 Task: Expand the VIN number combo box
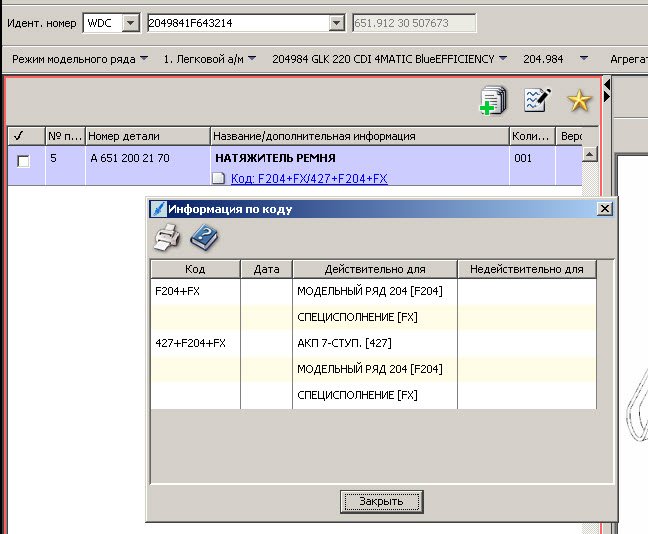(336, 22)
